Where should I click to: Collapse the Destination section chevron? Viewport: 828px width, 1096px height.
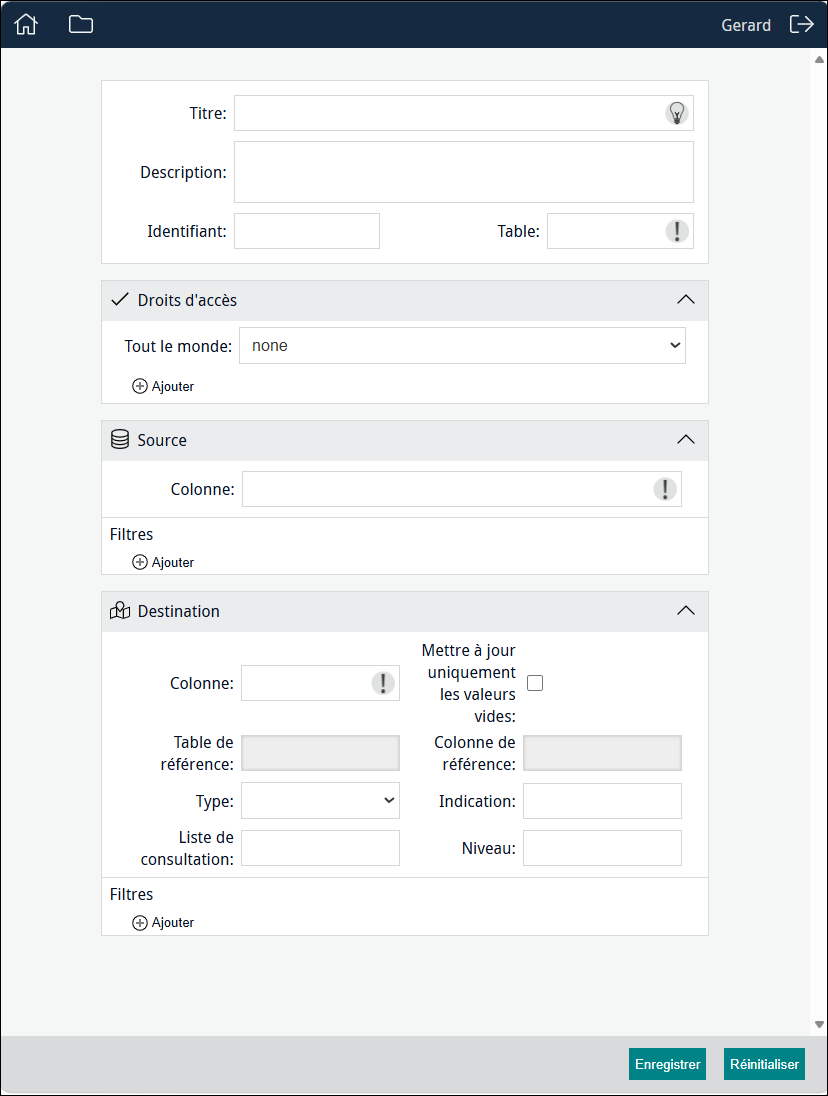point(685,611)
